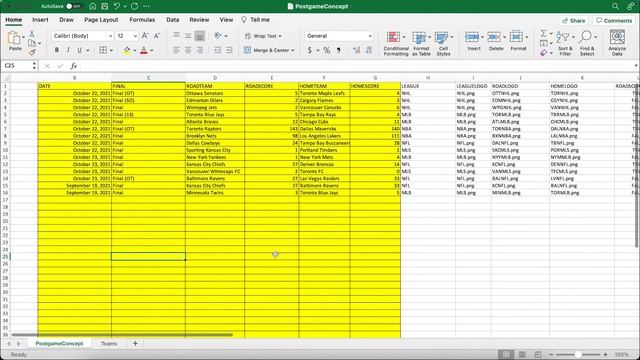
Task: Click the Share button
Action: (573, 20)
